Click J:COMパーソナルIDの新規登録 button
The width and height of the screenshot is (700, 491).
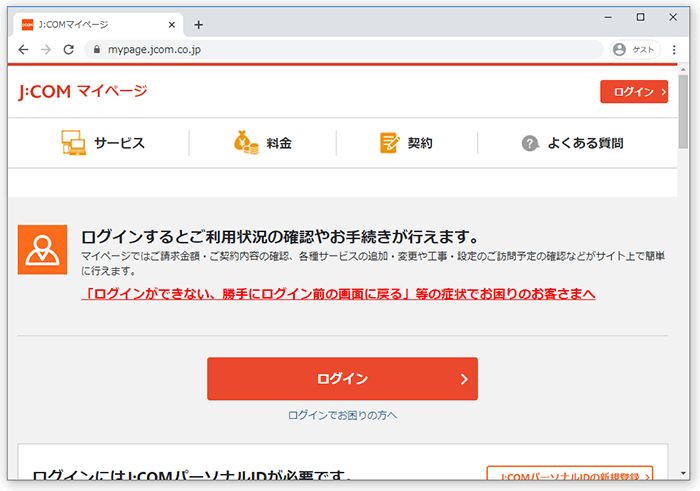pos(570,473)
